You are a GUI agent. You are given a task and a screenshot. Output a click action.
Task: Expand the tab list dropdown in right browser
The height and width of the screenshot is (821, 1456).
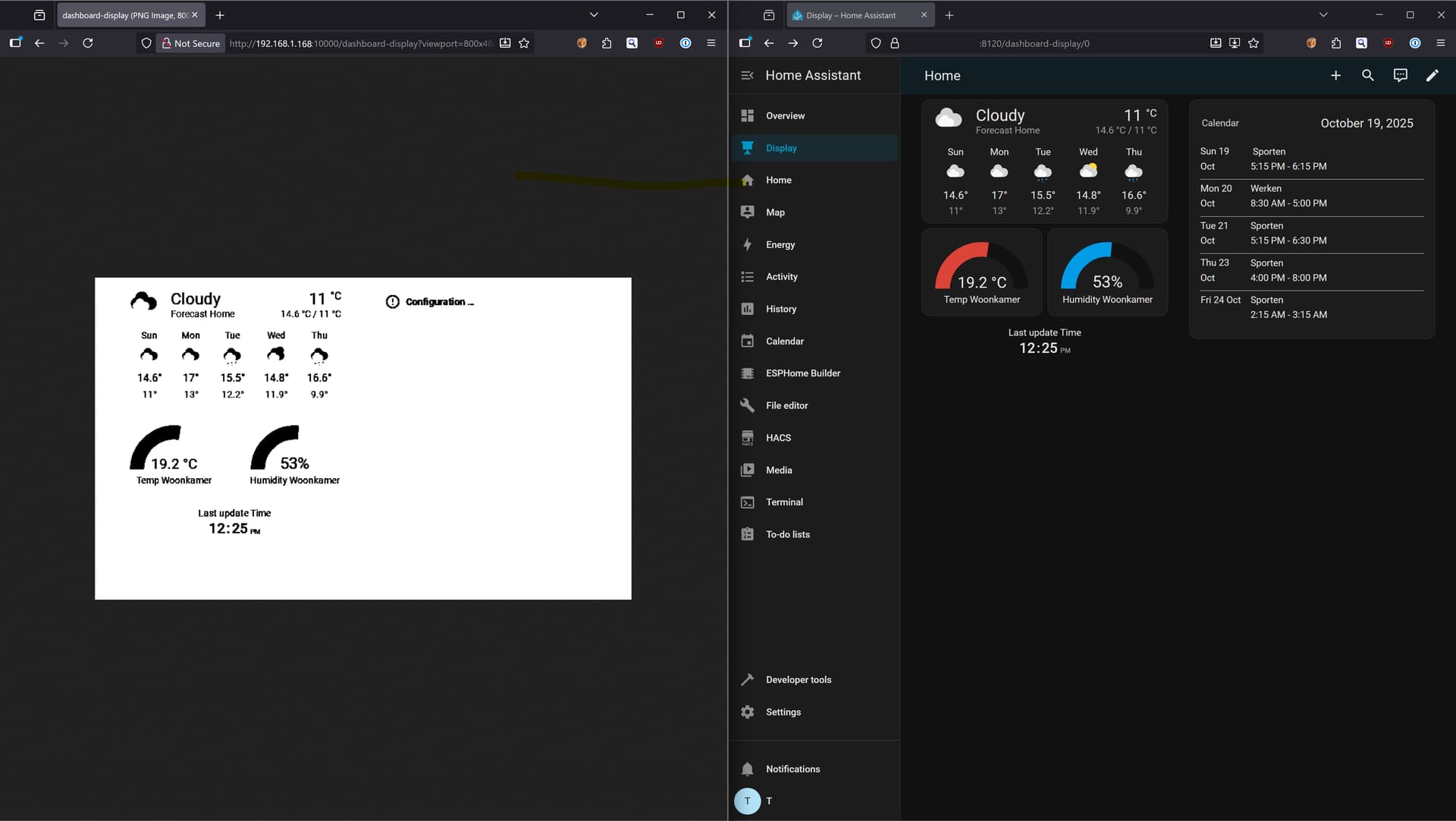(x=1323, y=14)
